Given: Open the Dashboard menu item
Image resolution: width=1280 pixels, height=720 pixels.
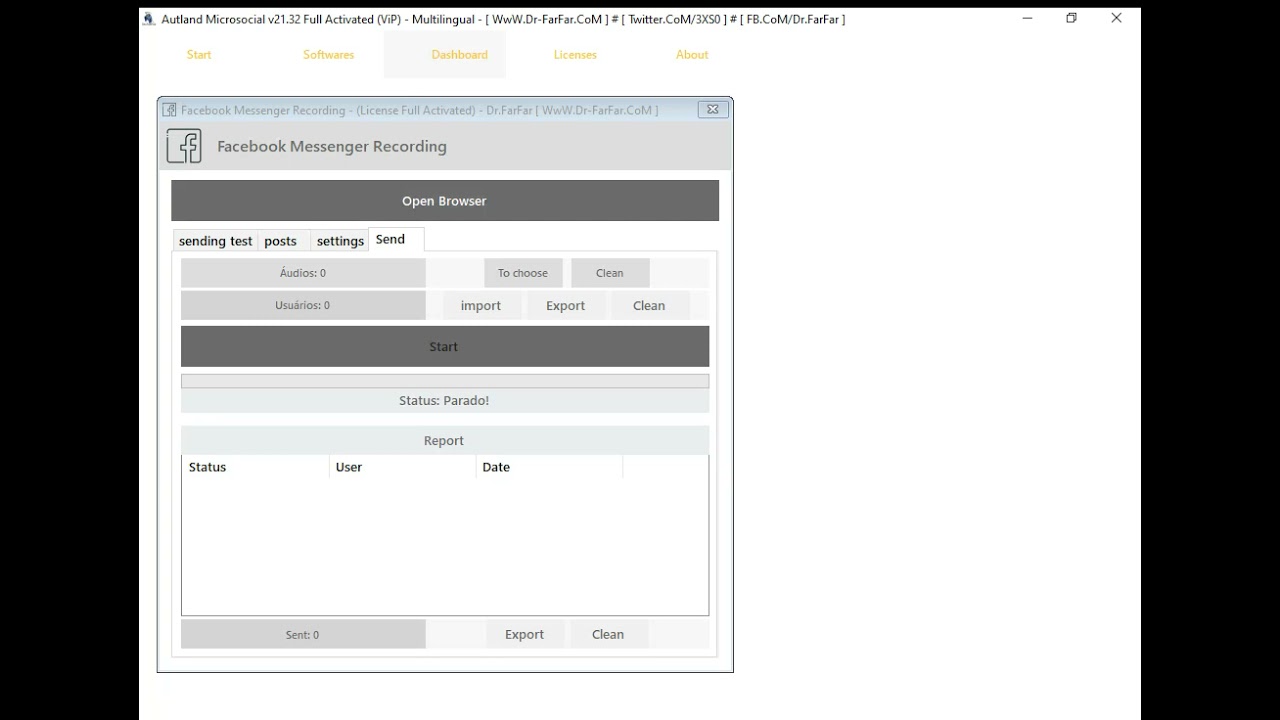Looking at the screenshot, I should [460, 55].
